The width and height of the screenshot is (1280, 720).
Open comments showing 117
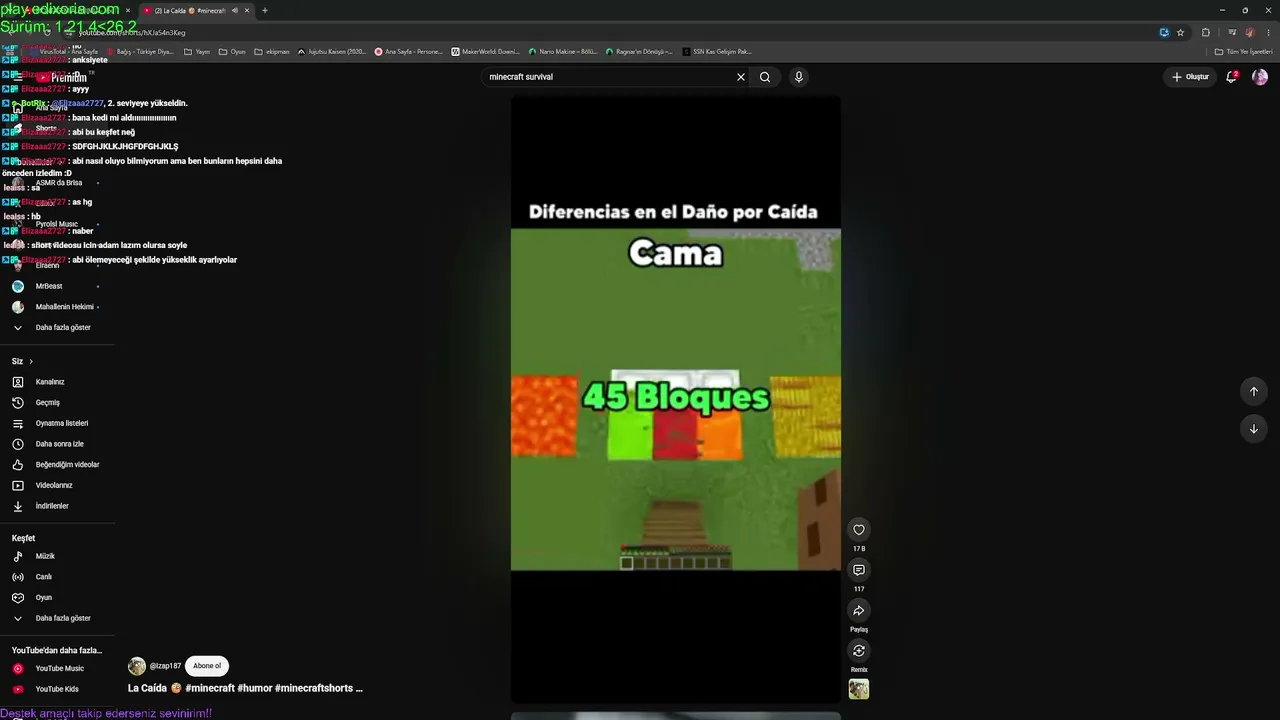coord(858,570)
